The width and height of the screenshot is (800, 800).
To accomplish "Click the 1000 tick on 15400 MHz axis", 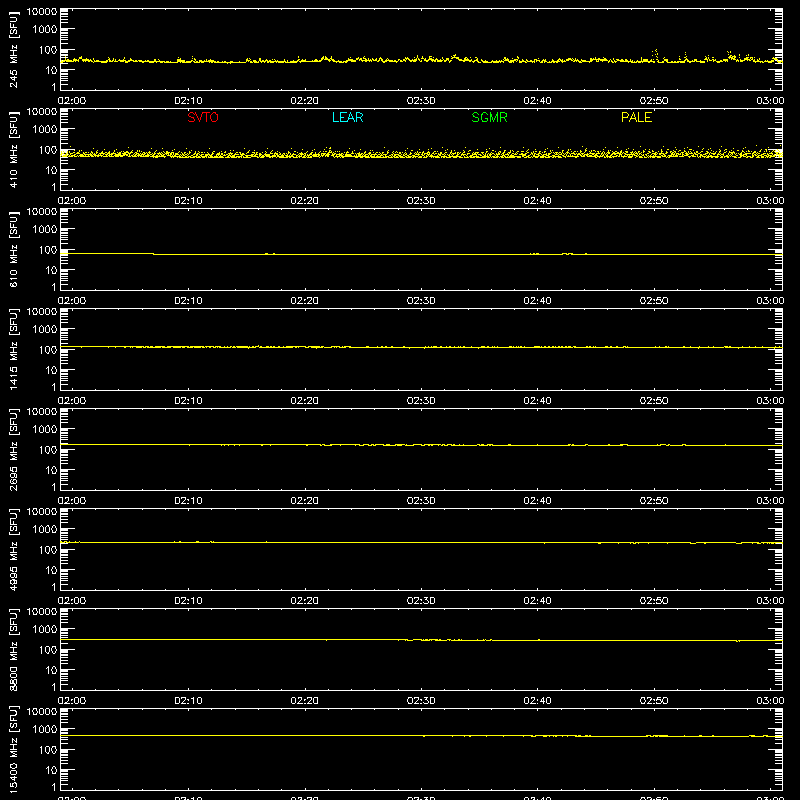I will [x=45, y=730].
